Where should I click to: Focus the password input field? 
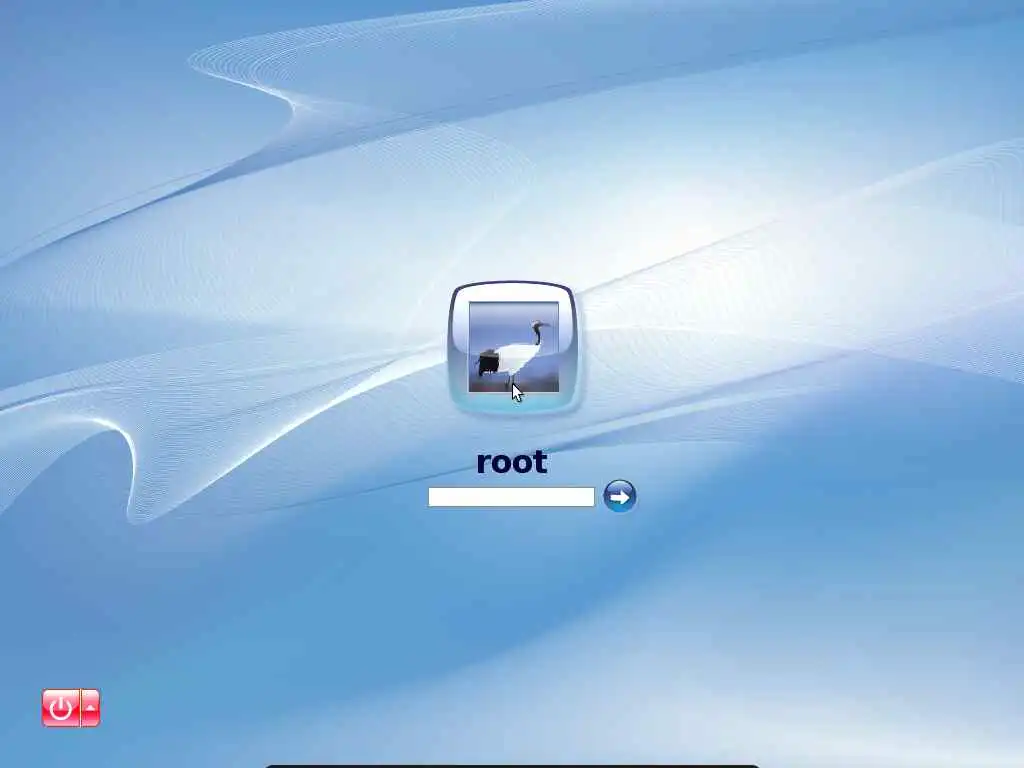tap(511, 497)
